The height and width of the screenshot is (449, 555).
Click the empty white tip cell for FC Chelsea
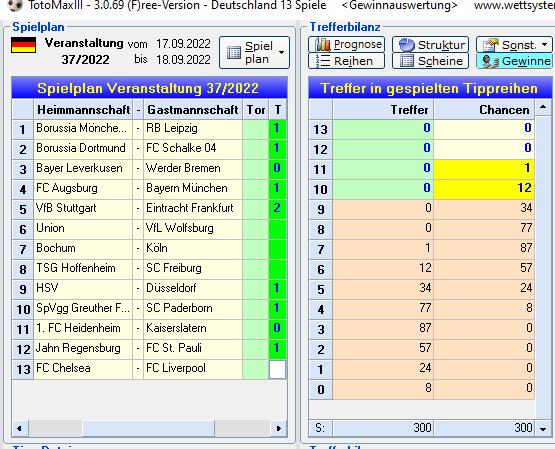coord(277,369)
